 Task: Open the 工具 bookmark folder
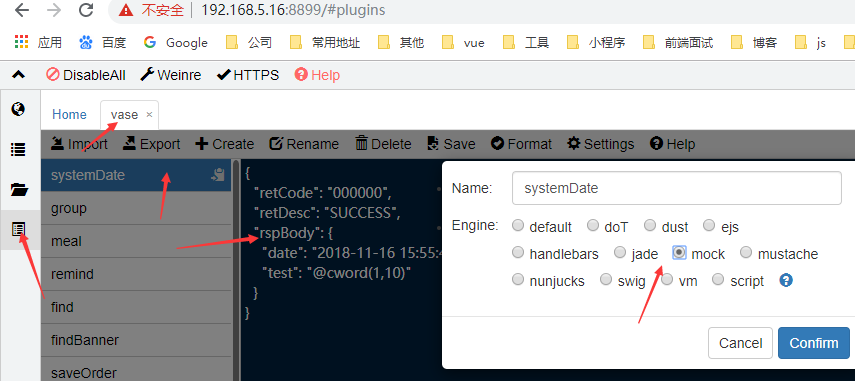[526, 43]
